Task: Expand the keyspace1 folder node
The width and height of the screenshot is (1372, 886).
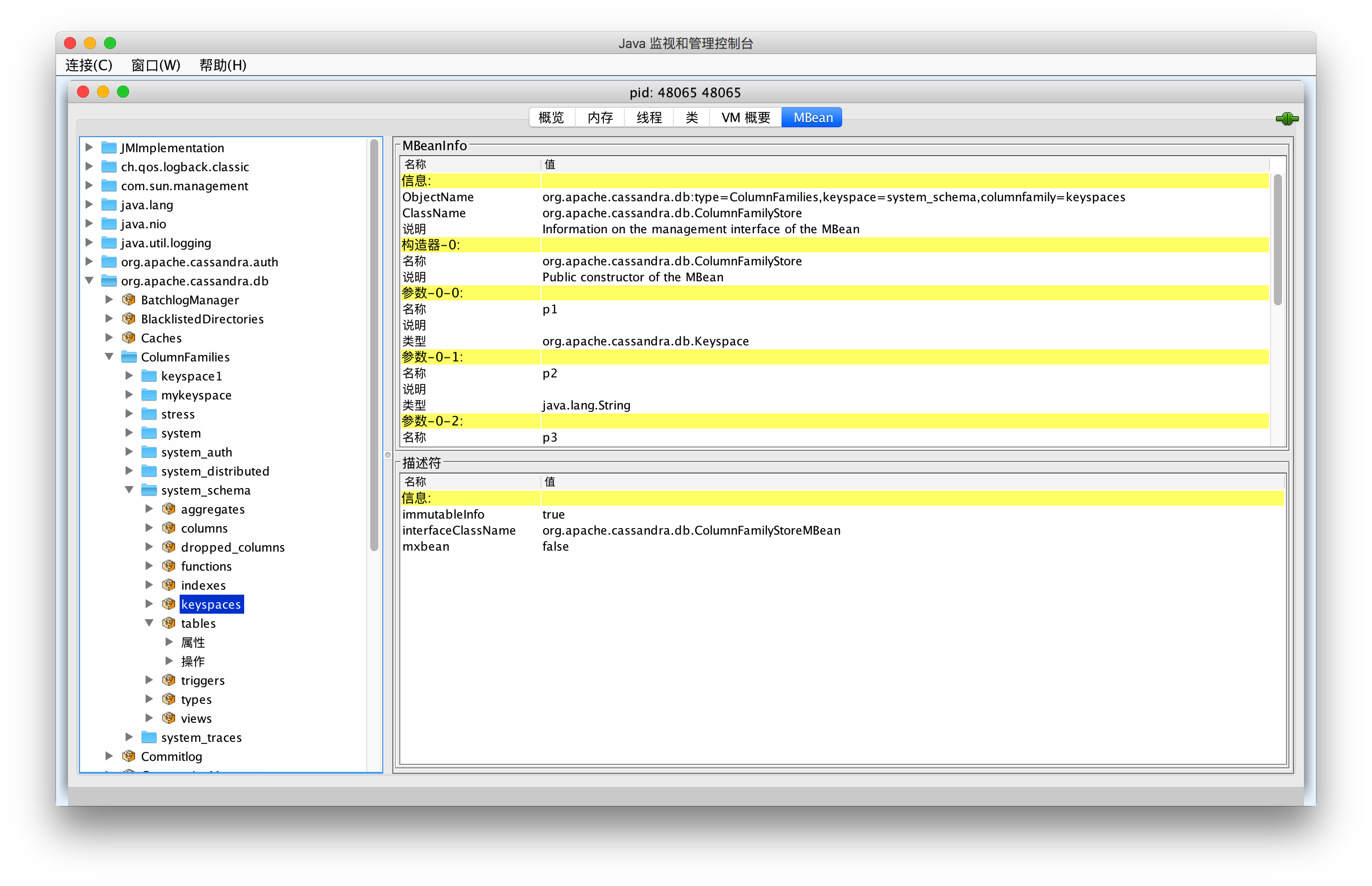Action: click(130, 376)
